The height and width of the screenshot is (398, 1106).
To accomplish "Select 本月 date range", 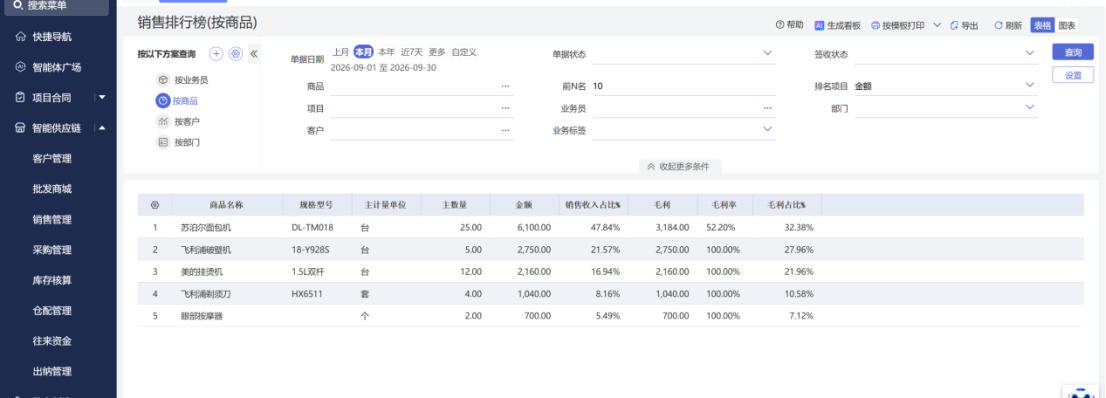I will pos(363,52).
